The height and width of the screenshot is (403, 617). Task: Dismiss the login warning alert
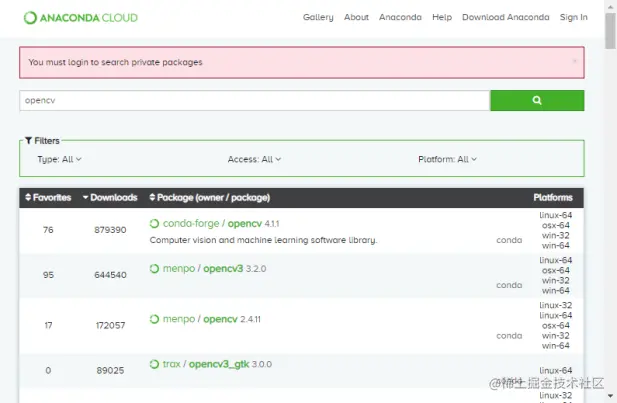click(575, 61)
